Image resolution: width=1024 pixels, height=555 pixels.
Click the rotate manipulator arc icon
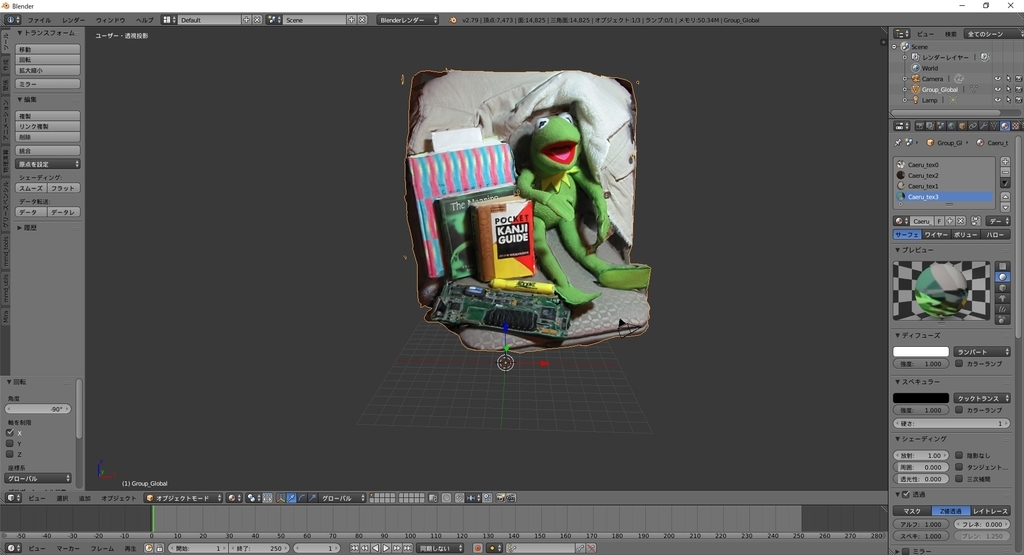point(302,498)
